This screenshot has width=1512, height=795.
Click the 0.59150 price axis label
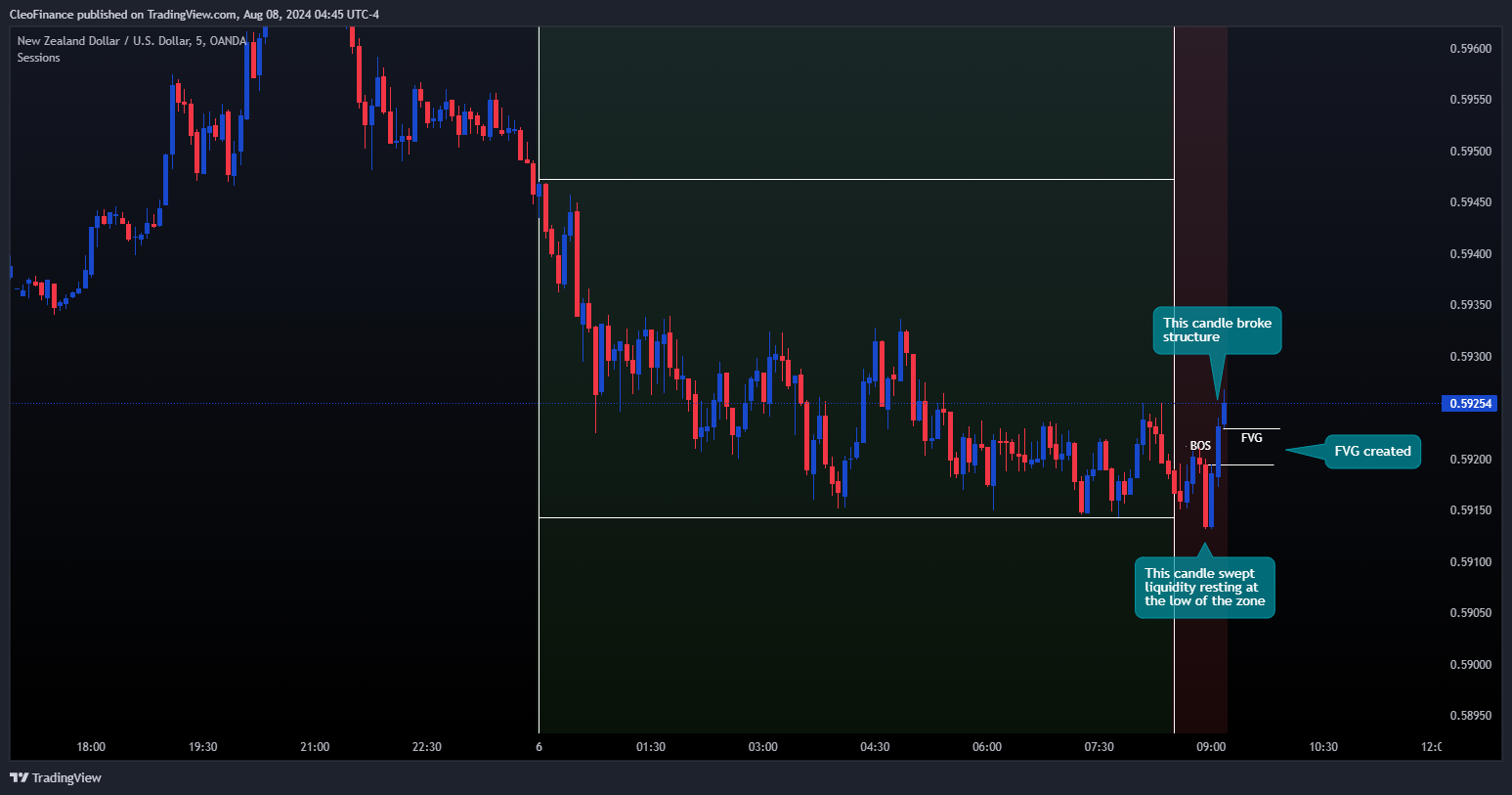click(1470, 510)
